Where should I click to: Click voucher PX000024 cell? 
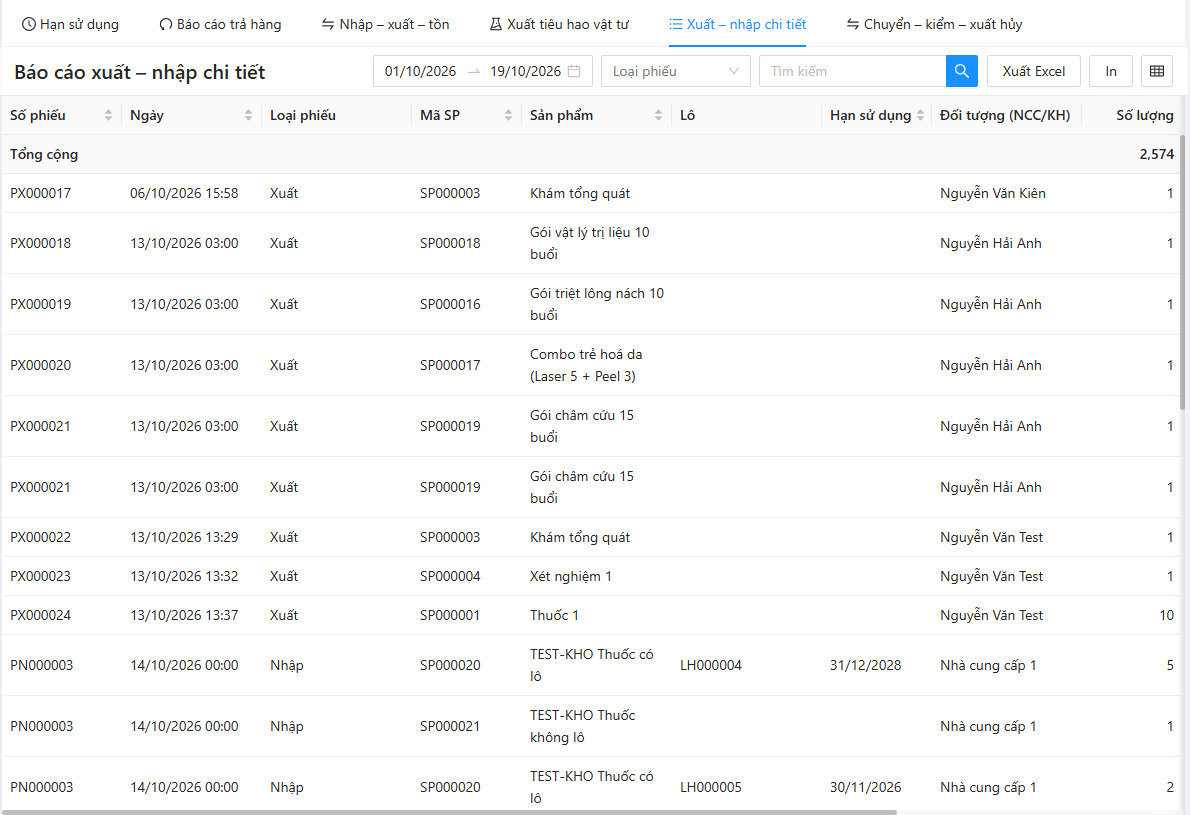40,615
